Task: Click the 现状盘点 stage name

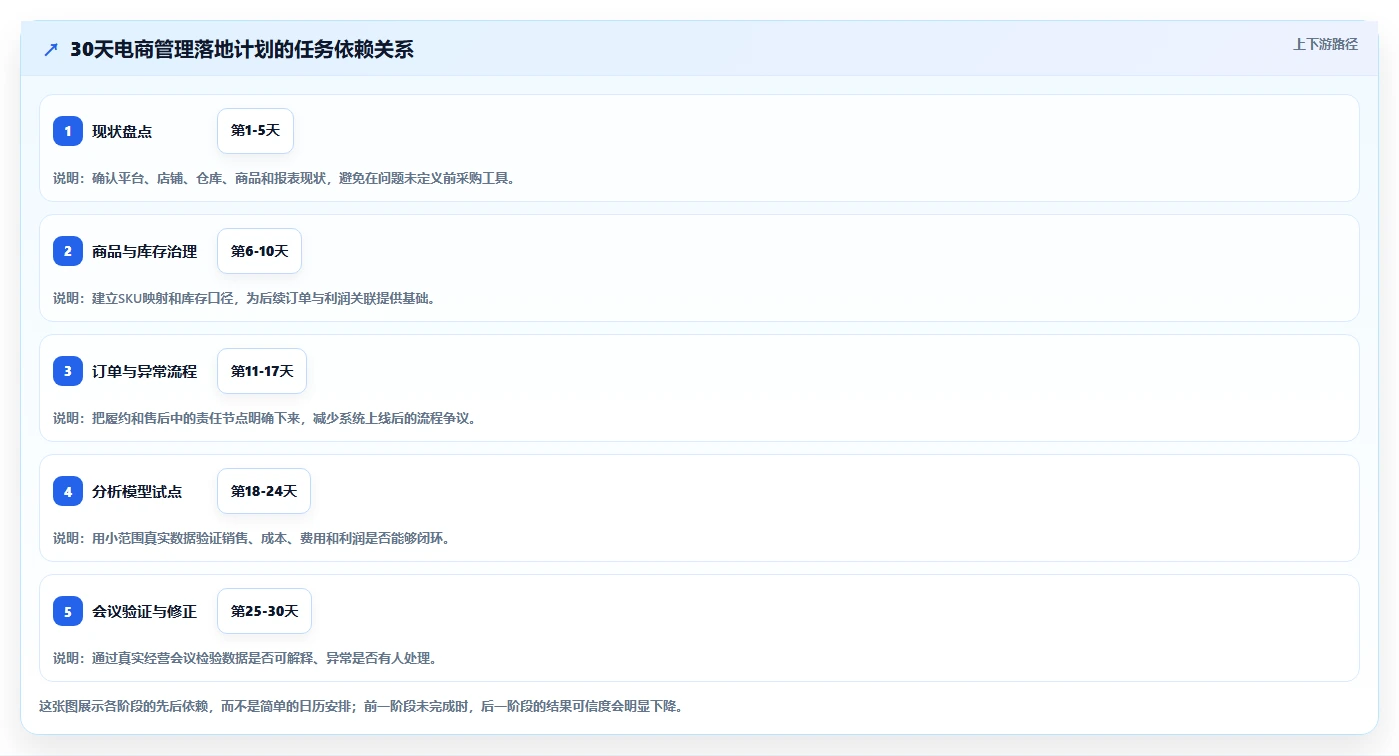Action: (x=122, y=132)
